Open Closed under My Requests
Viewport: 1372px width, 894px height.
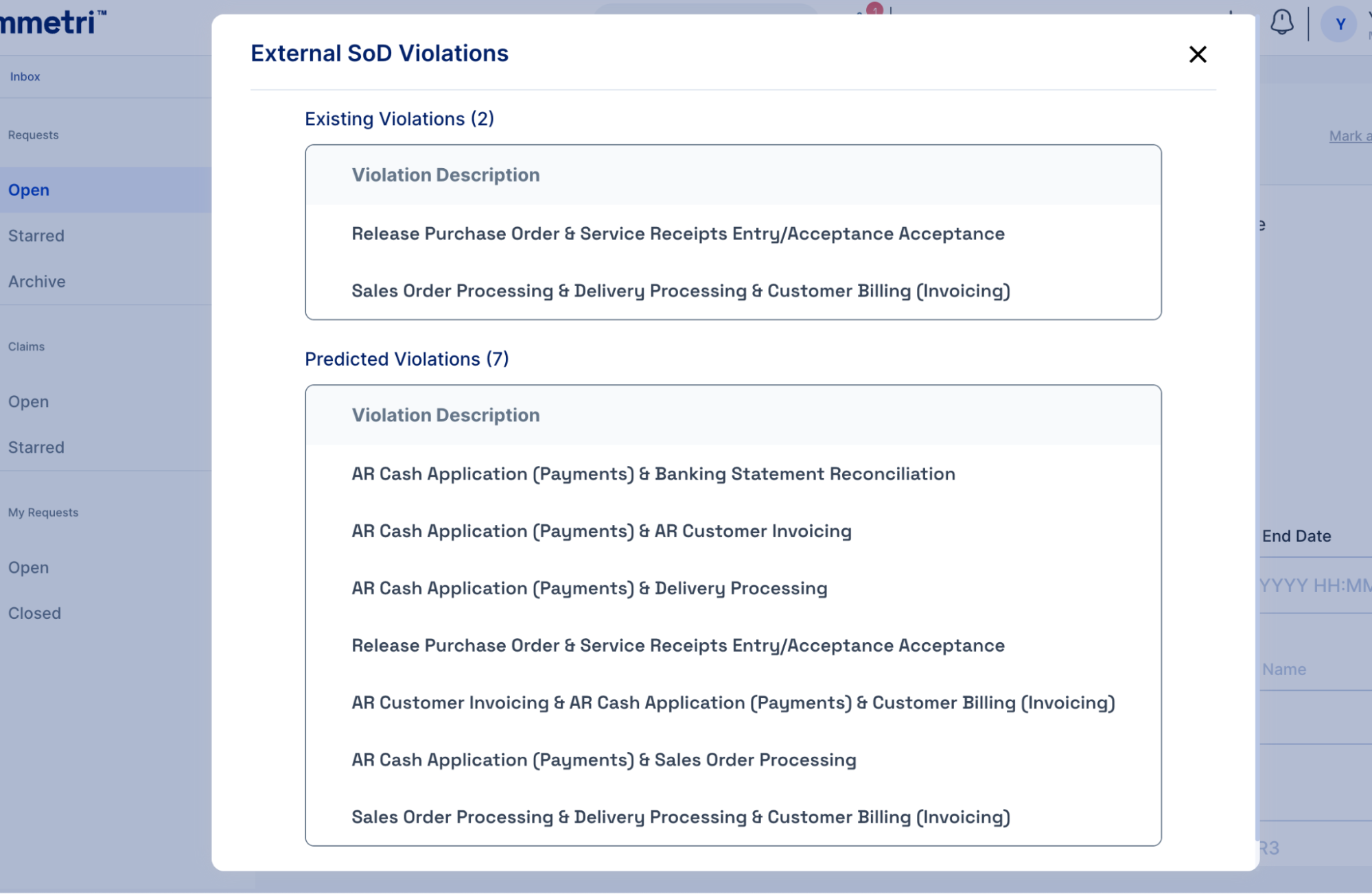[x=35, y=613]
